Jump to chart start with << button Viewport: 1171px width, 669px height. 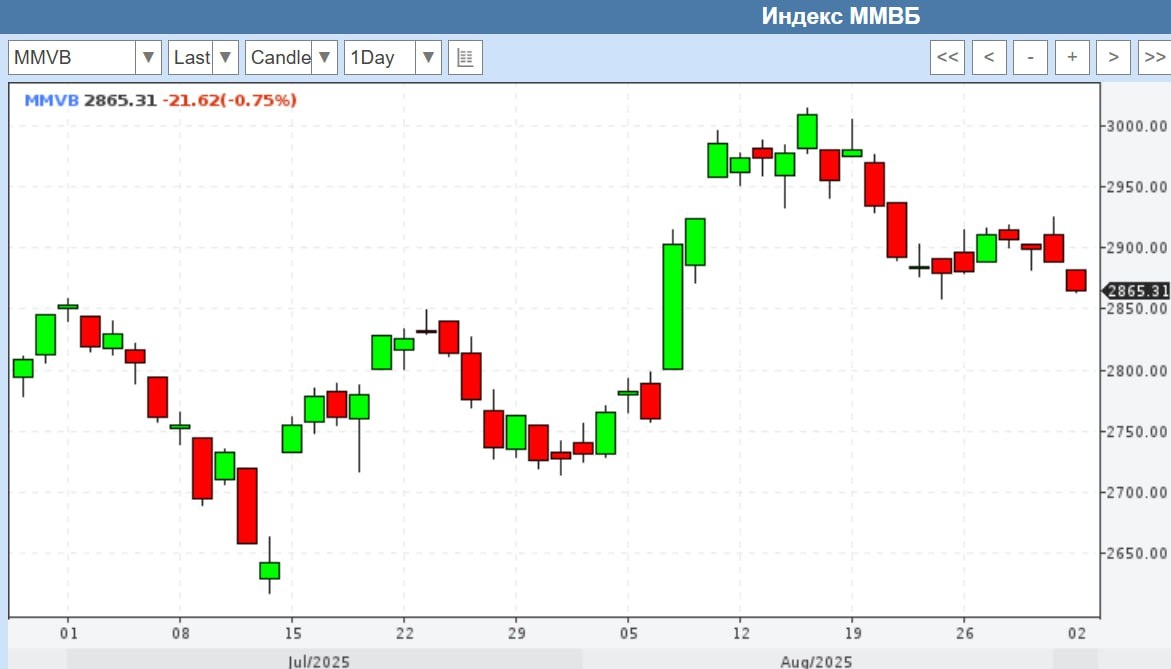[x=948, y=57]
